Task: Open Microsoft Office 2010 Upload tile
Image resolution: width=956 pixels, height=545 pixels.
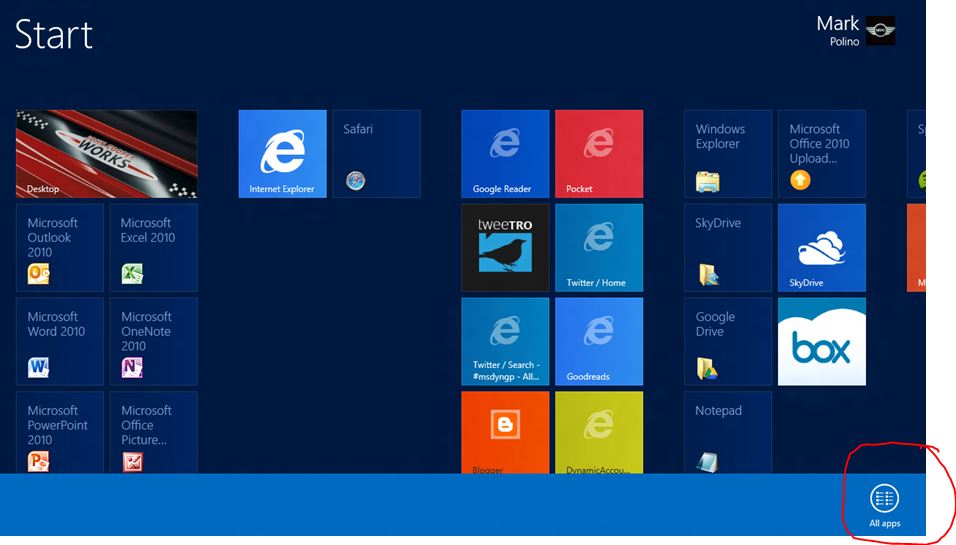Action: coord(822,154)
